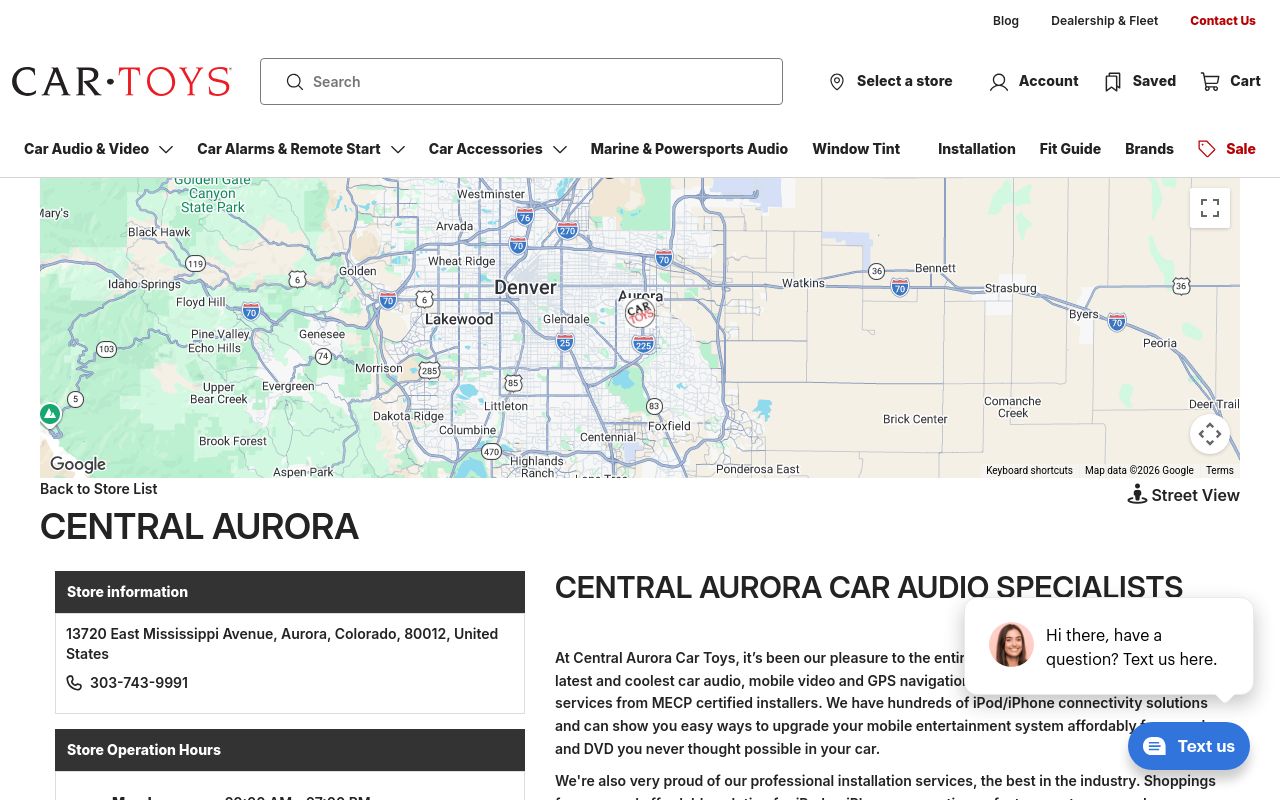The width and height of the screenshot is (1280, 800).
Task: Expand the Car Accessories chevron
Action: coord(560,149)
